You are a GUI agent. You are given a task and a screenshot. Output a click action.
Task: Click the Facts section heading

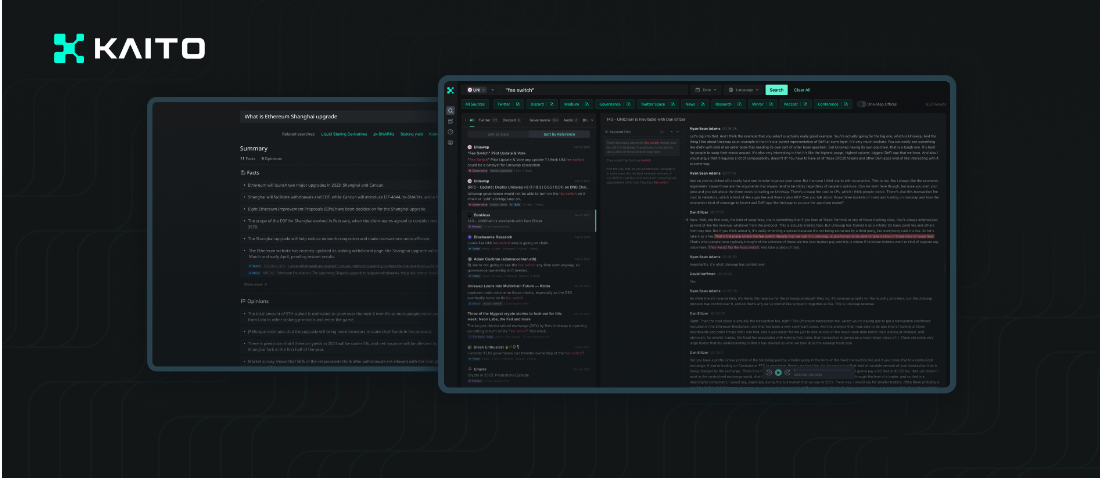(250, 173)
